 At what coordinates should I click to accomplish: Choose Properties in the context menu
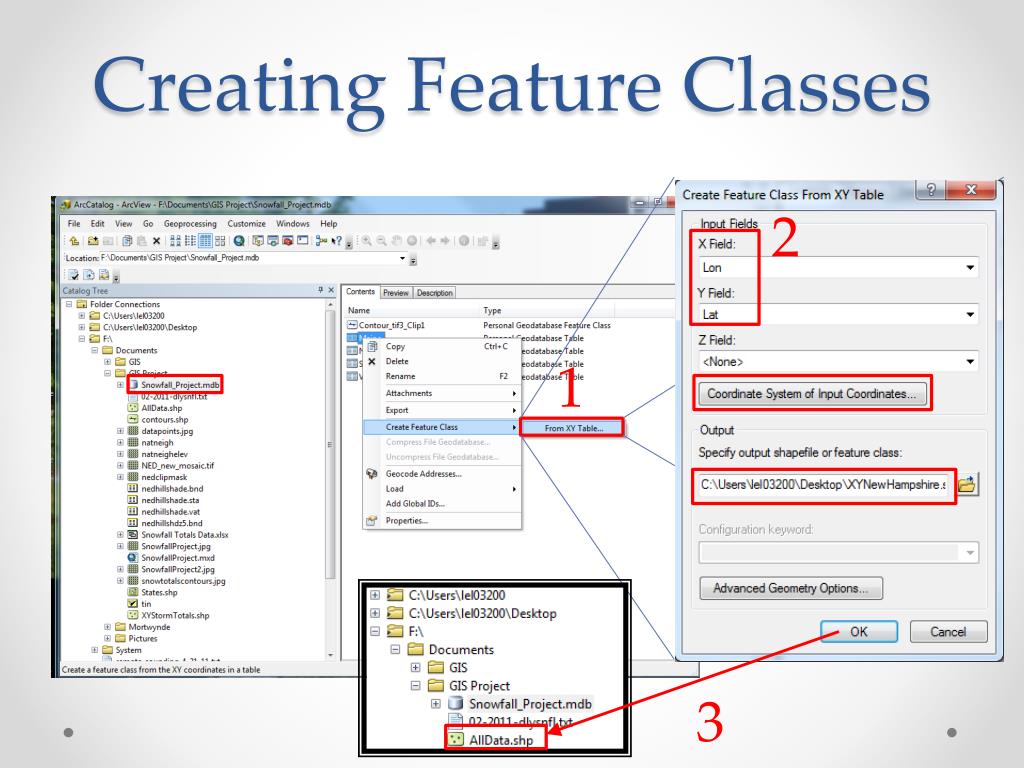coord(441,520)
